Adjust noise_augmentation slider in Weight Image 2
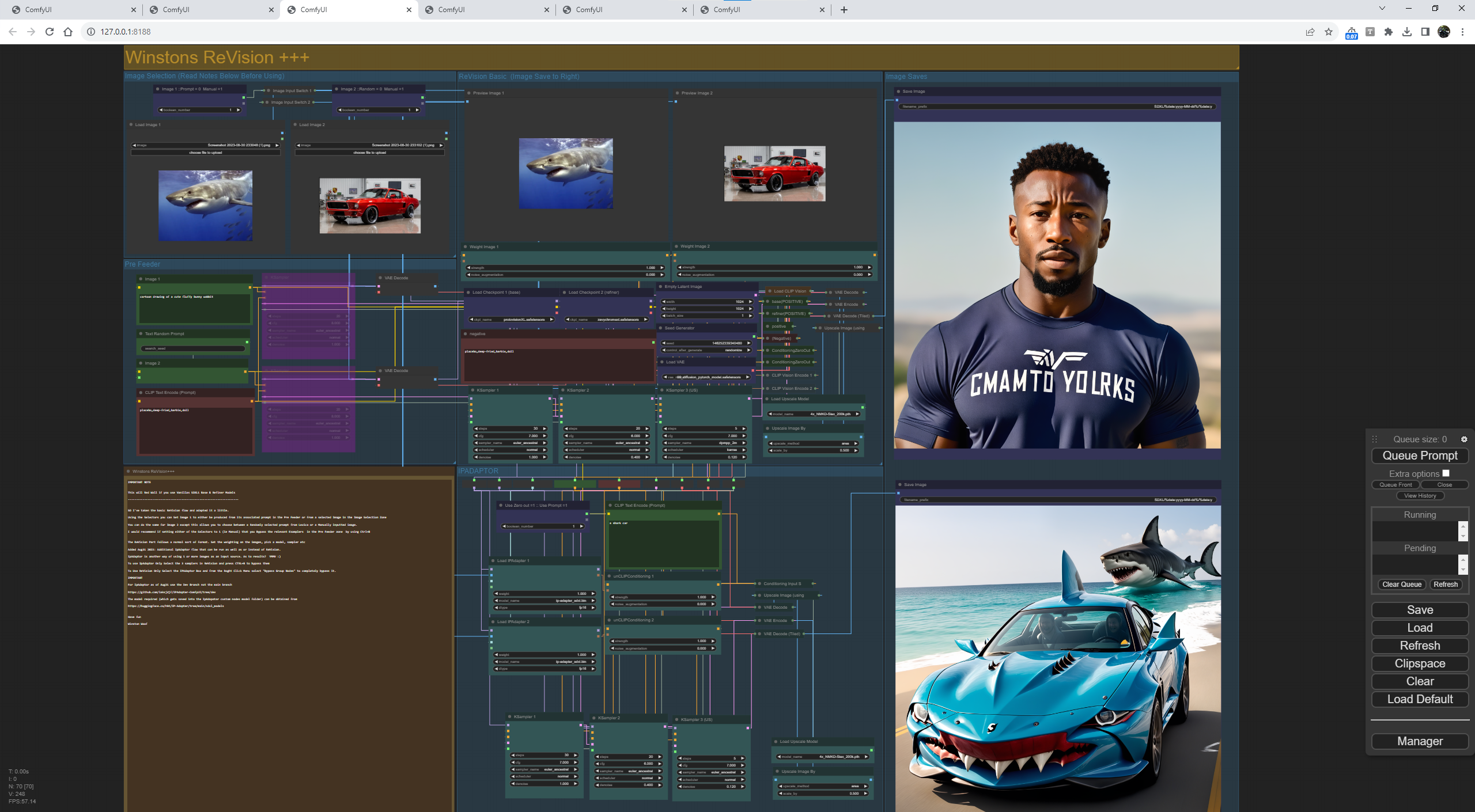This screenshot has width=1475, height=812. coord(774,275)
